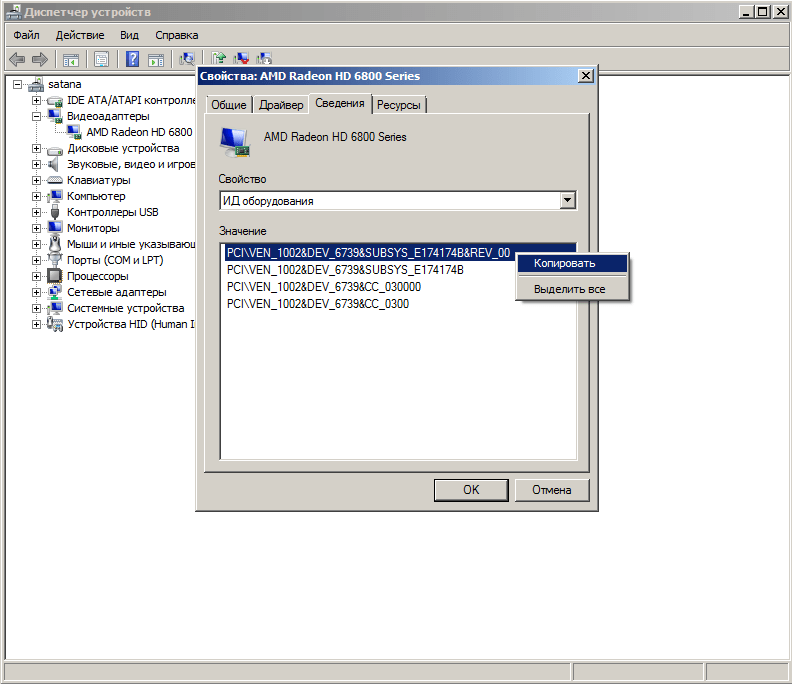The height and width of the screenshot is (684, 792).
Task: Click the Мыши mouse icon
Action: click(55, 243)
